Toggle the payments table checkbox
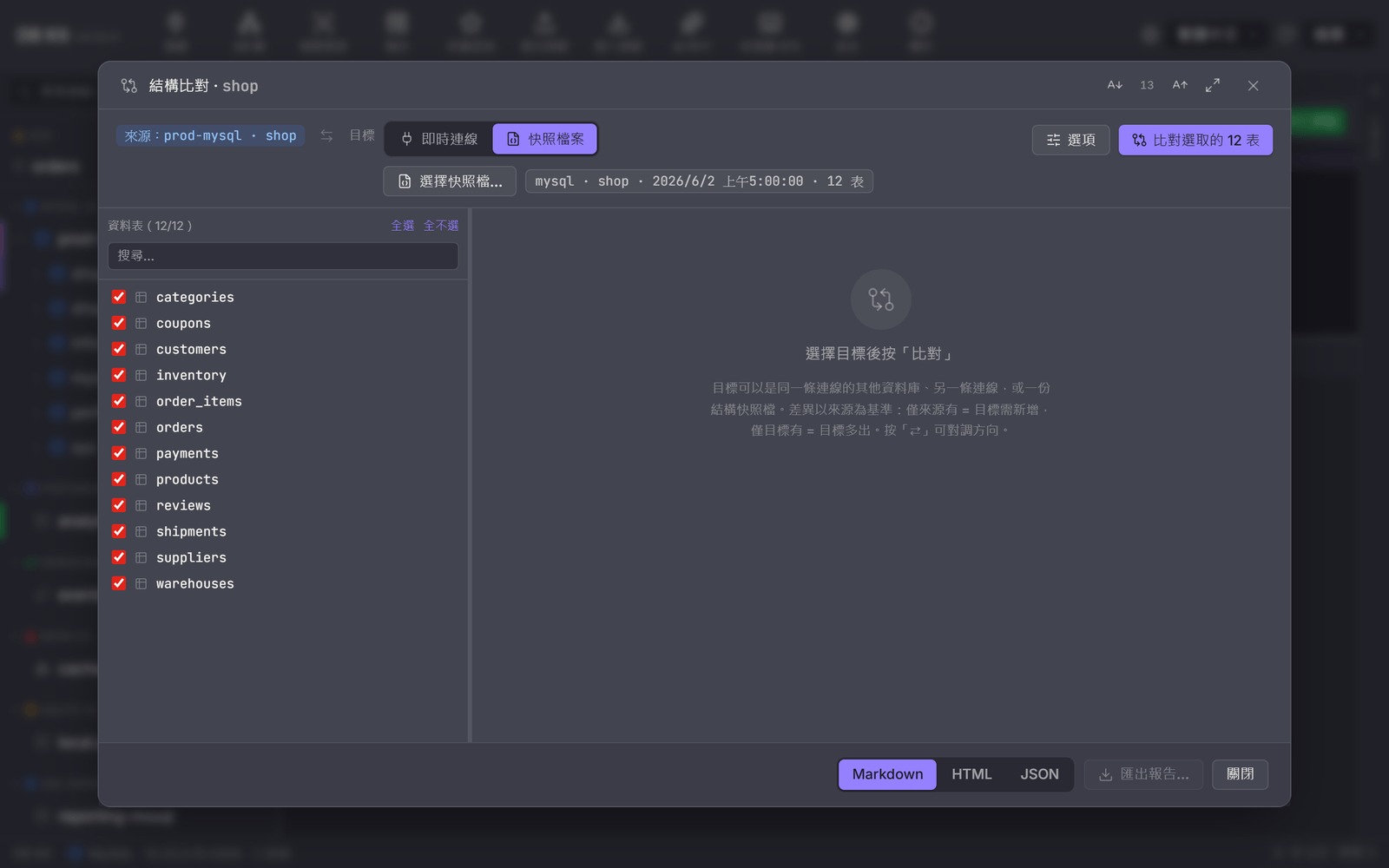 pos(119,453)
